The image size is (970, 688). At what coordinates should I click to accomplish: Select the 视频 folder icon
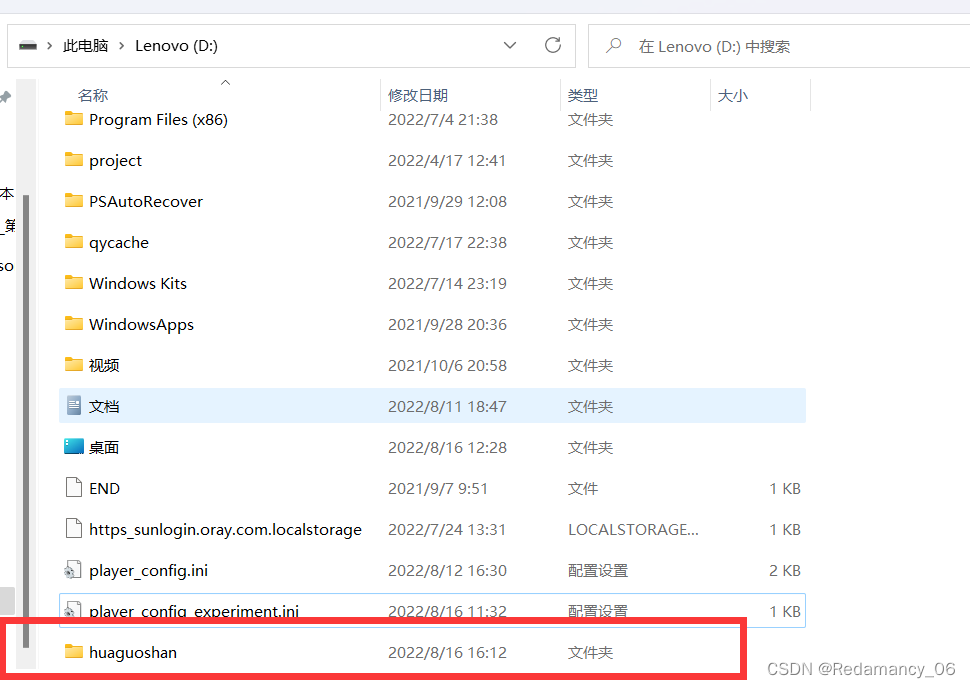pos(74,364)
